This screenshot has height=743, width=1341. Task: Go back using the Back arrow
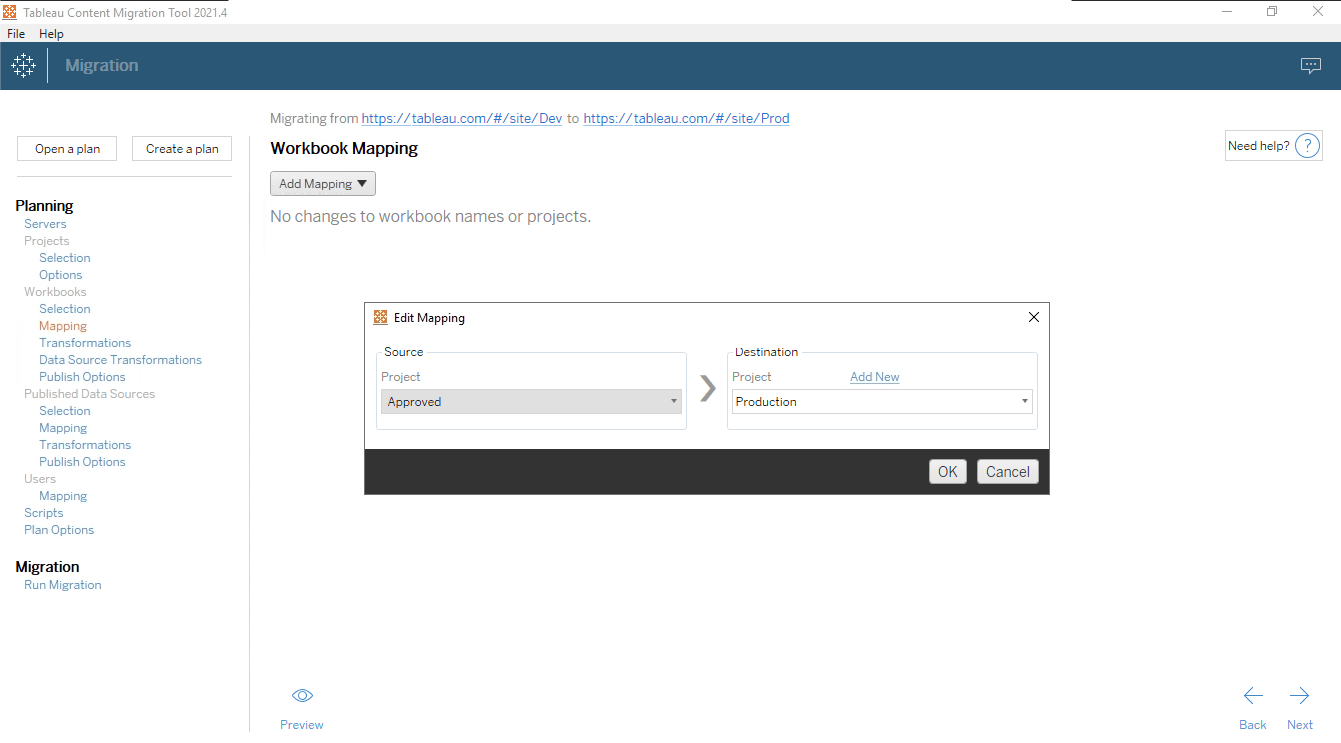1253,696
